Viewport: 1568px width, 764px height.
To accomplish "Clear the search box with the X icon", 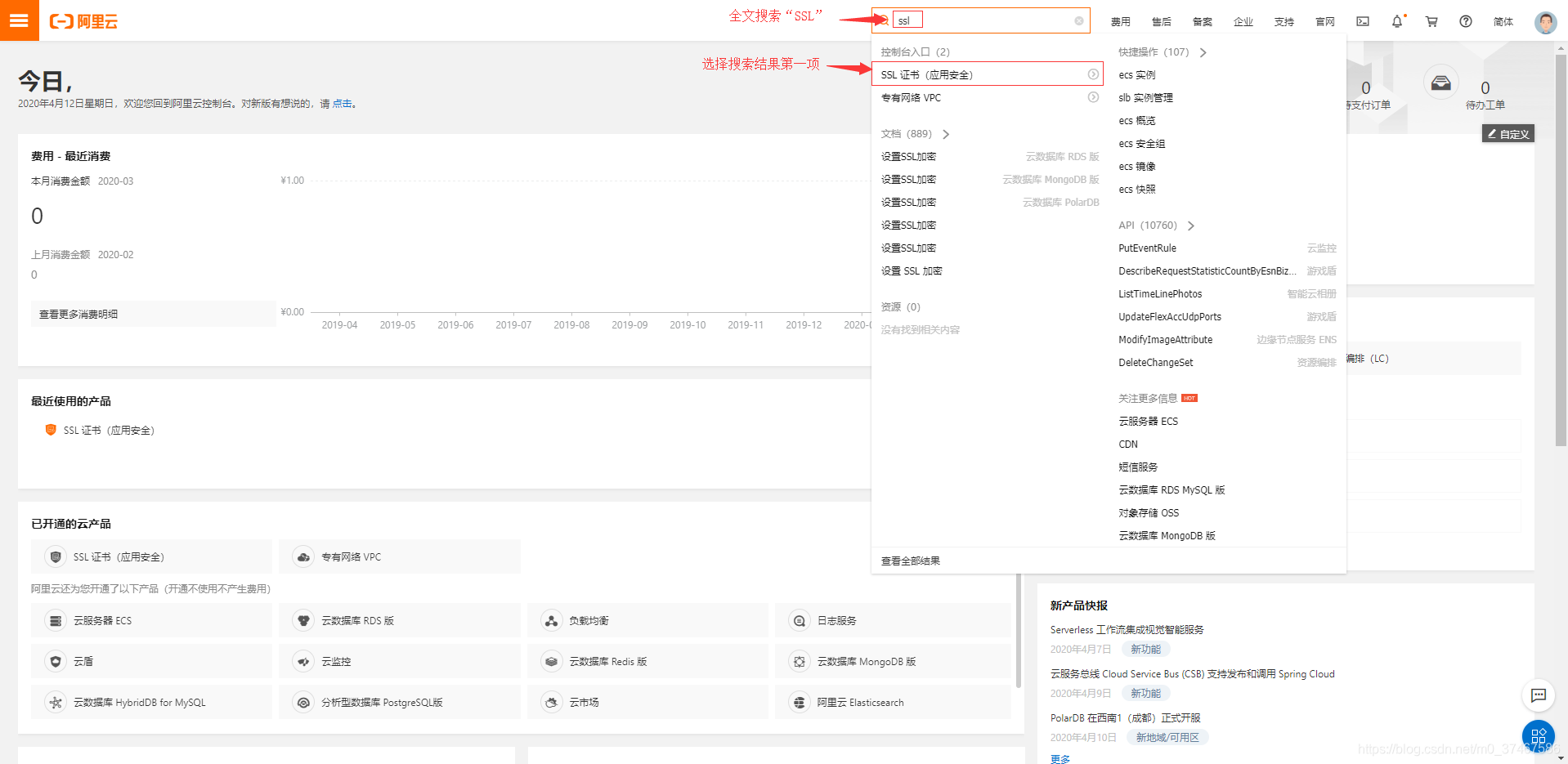I will tap(1079, 20).
